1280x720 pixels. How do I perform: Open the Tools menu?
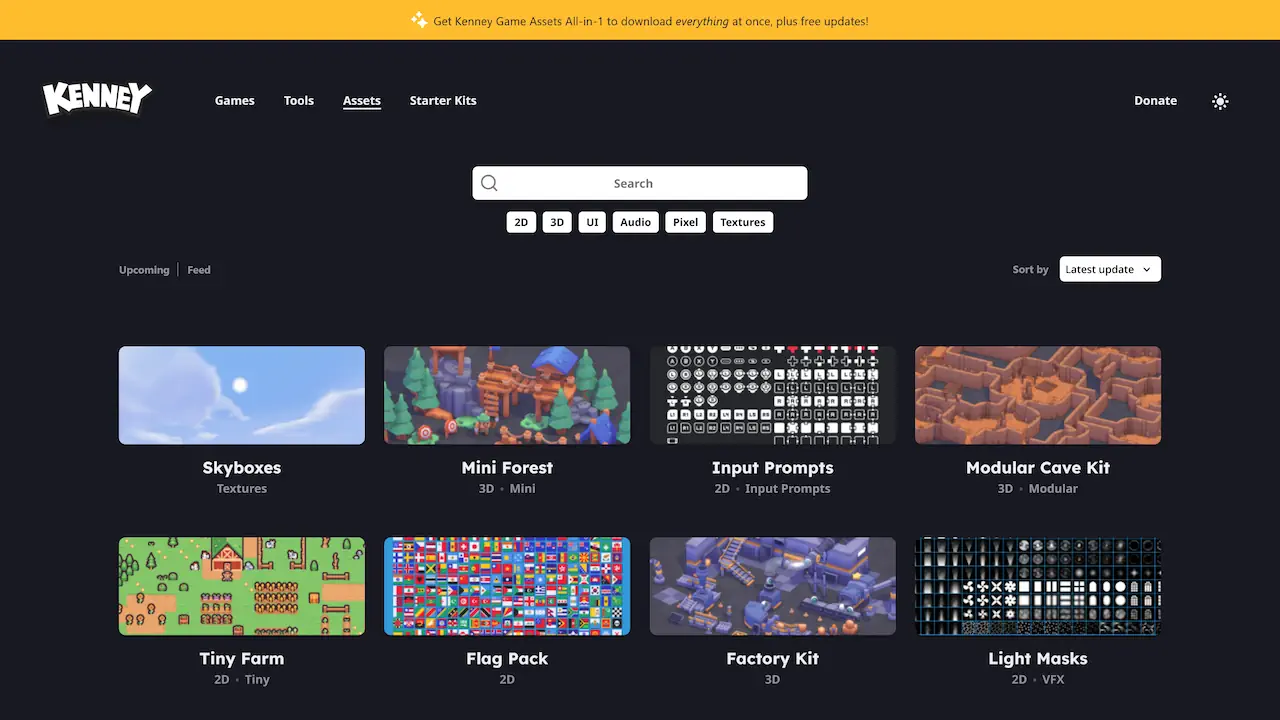tap(299, 101)
